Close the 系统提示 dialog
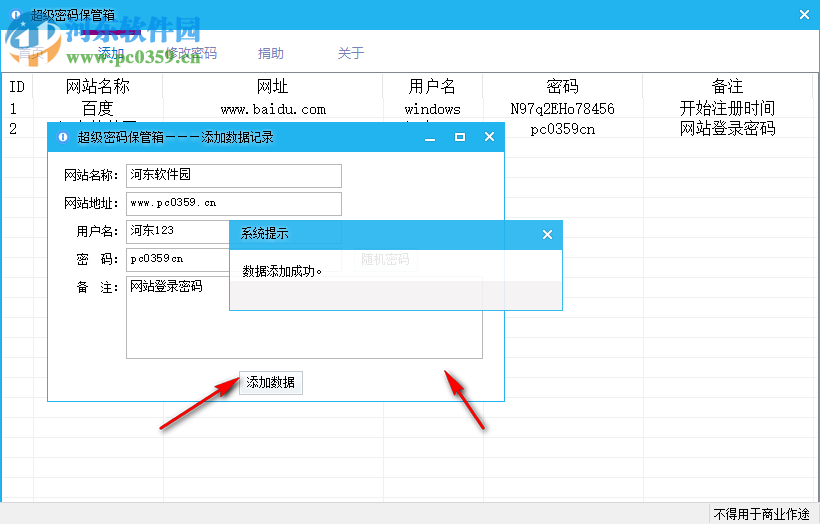The image size is (820, 524). click(548, 235)
